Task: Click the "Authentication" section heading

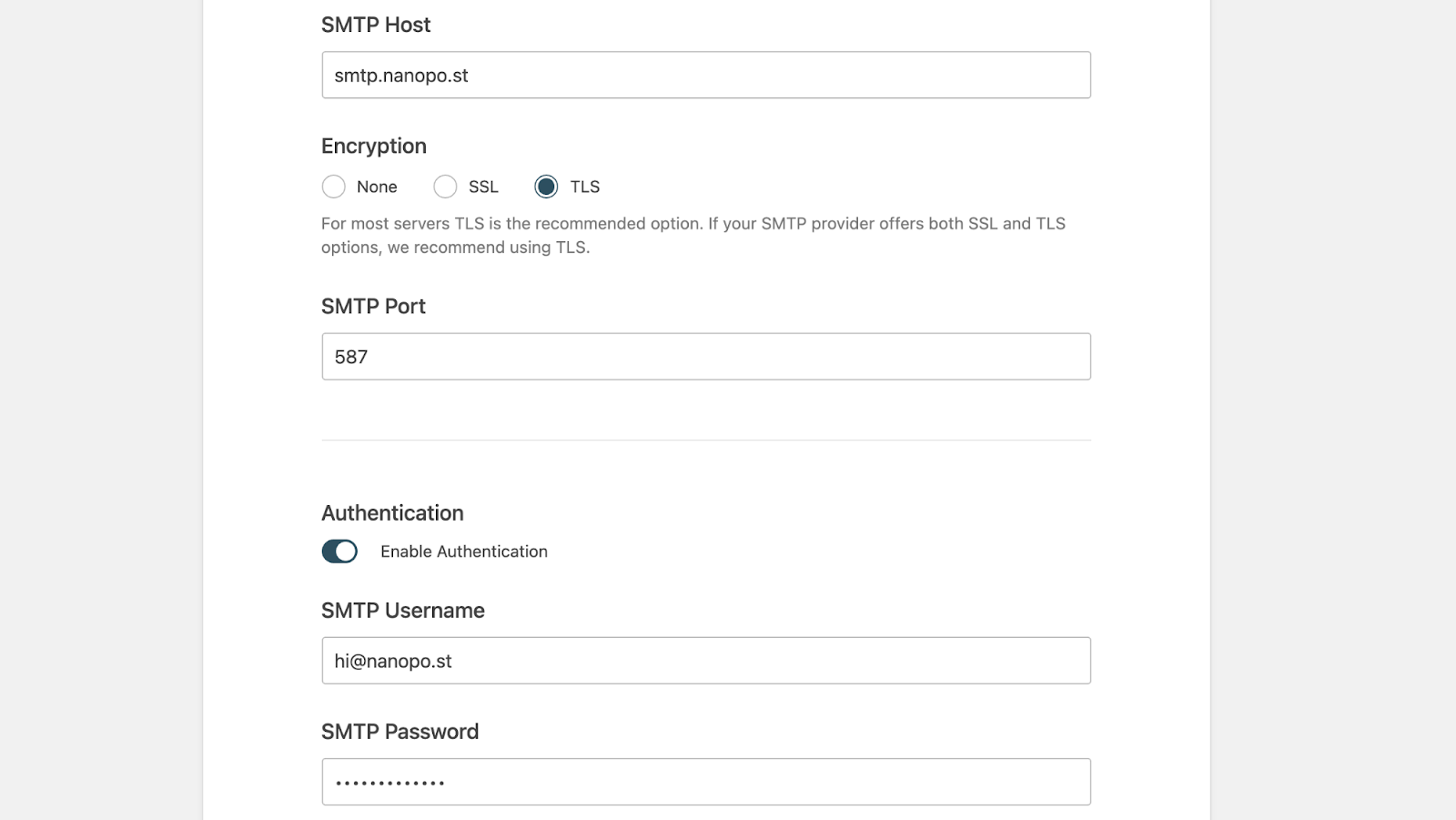Action: pos(392,512)
